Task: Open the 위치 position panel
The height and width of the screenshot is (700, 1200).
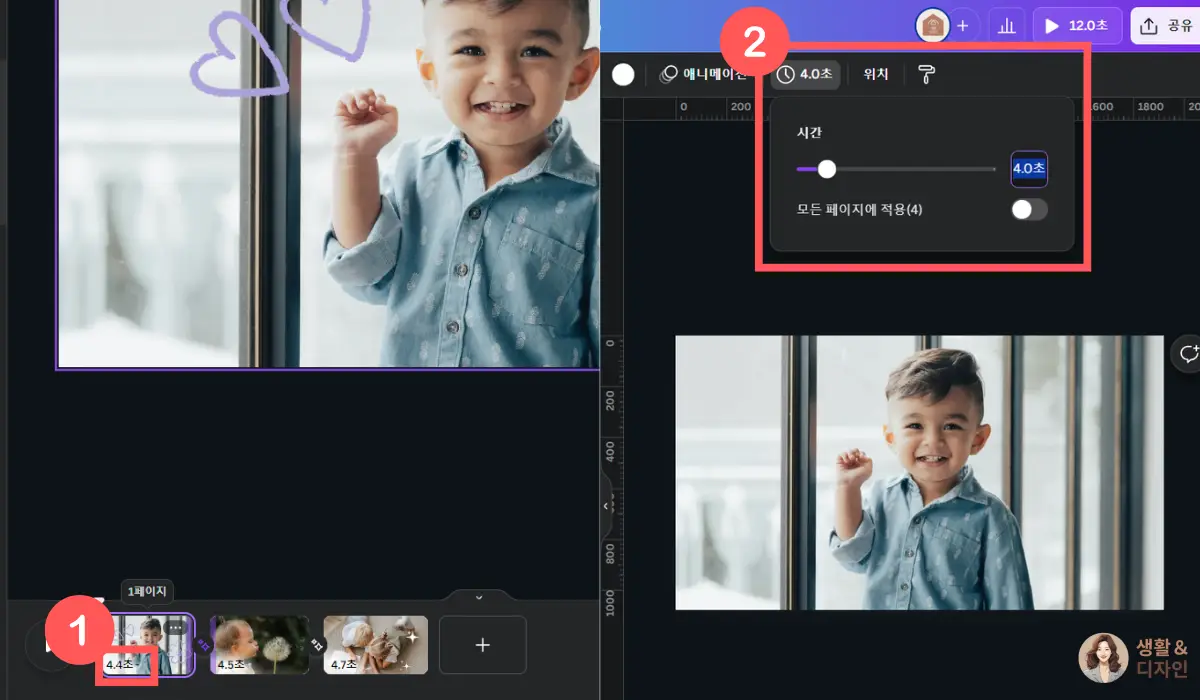Action: [x=876, y=74]
